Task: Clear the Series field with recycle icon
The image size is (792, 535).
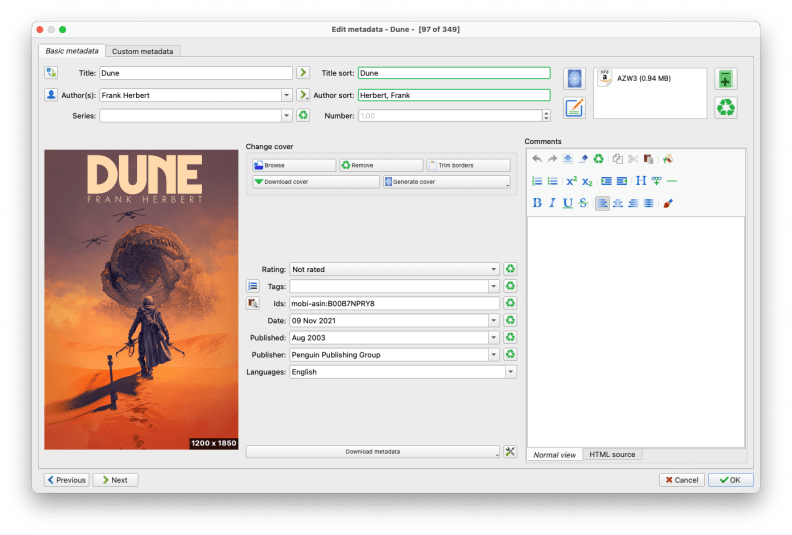Action: (303, 116)
